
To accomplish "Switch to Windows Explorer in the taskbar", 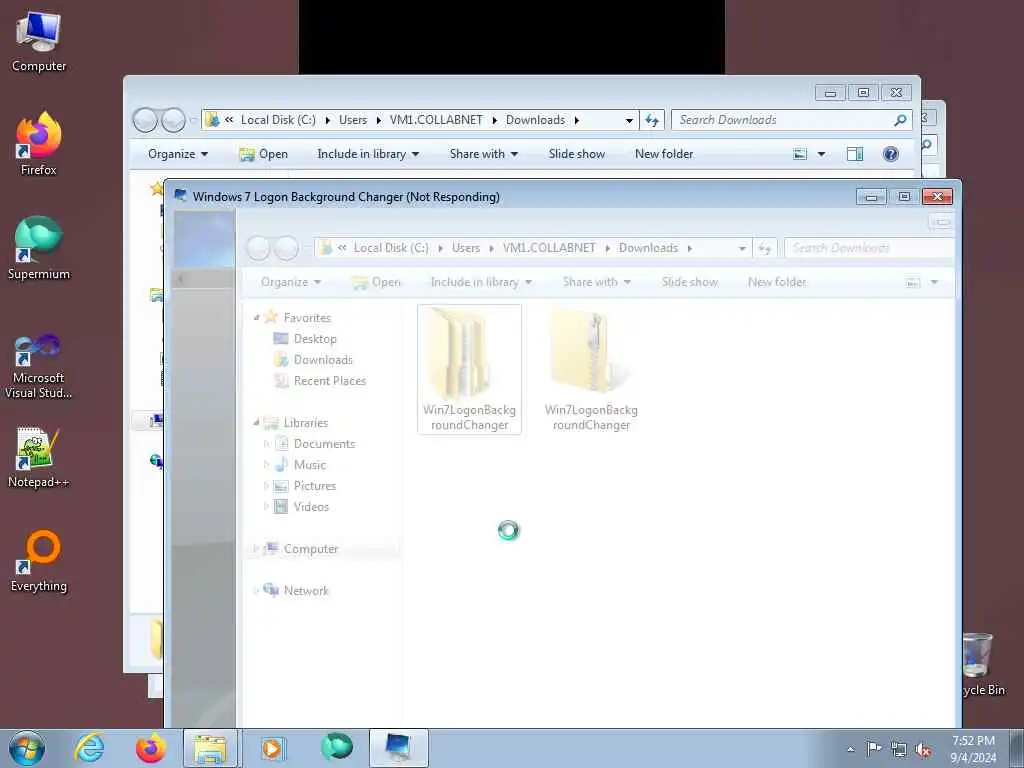I will tap(210, 748).
